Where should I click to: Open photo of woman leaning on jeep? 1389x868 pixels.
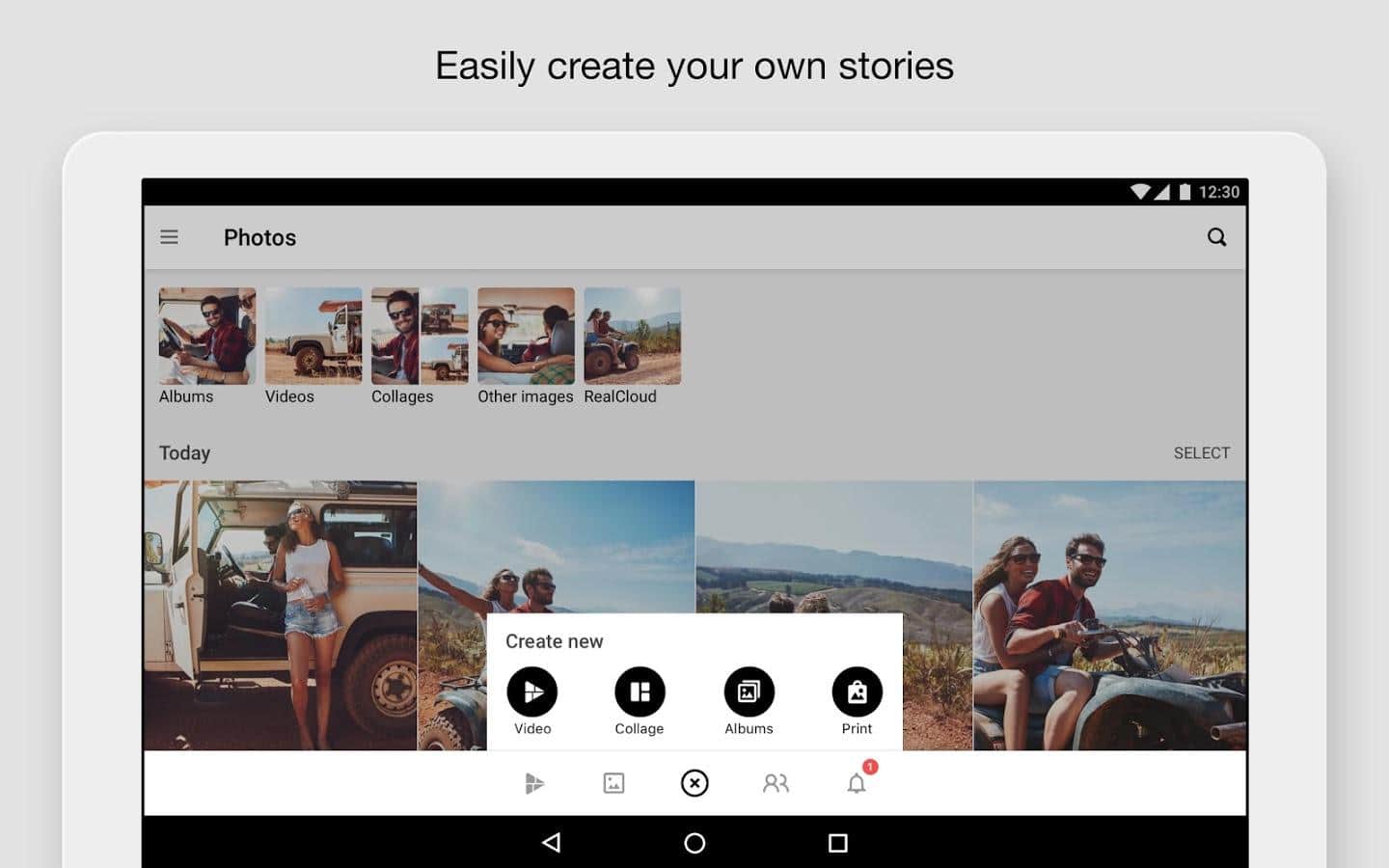(281, 614)
